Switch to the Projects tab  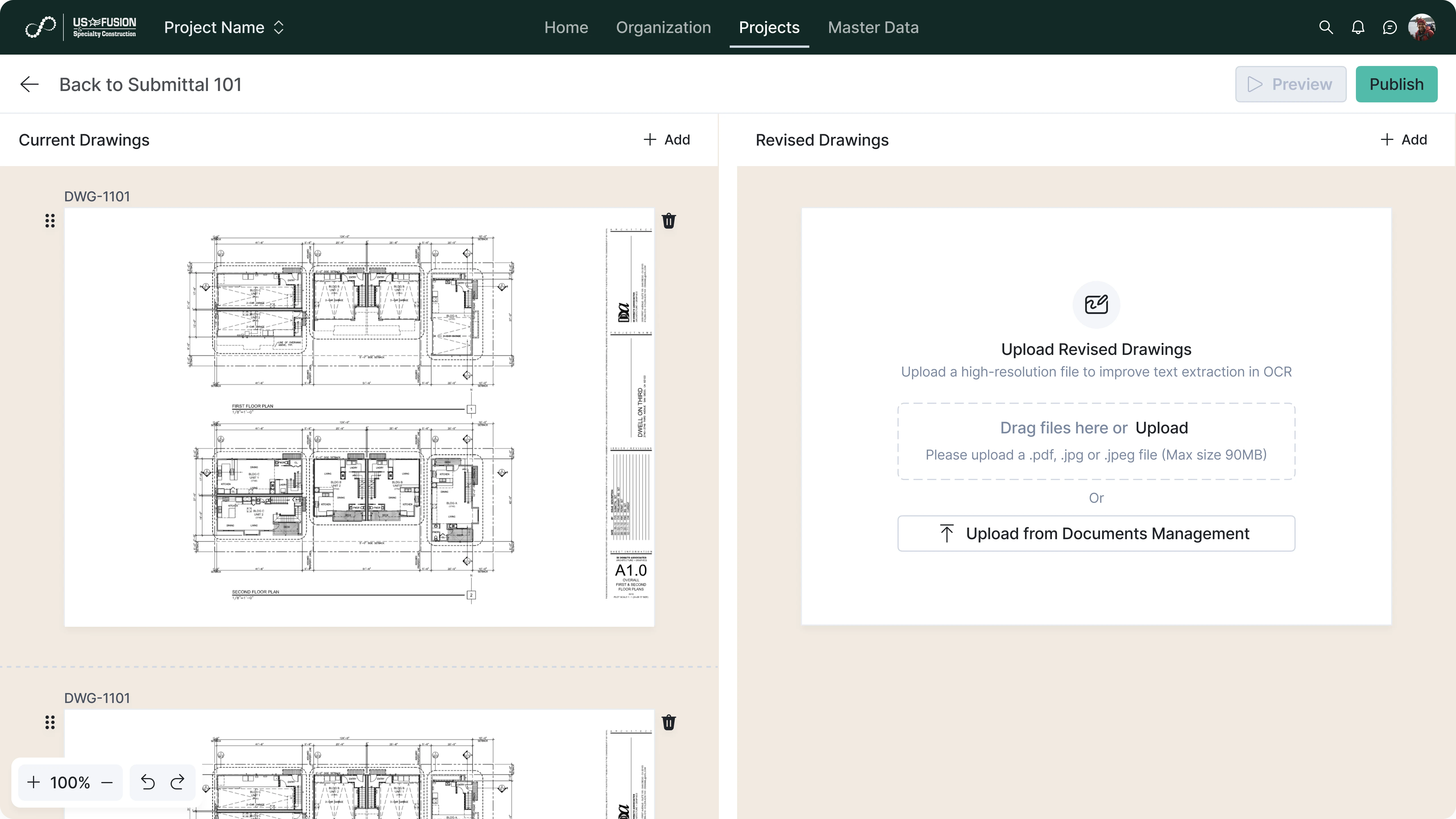click(x=769, y=27)
